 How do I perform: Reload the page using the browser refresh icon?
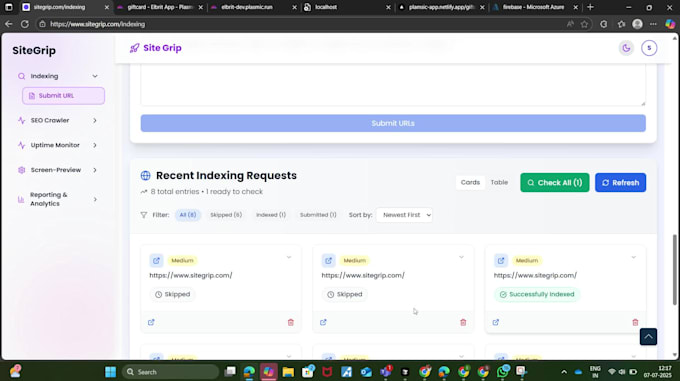[x=25, y=24]
